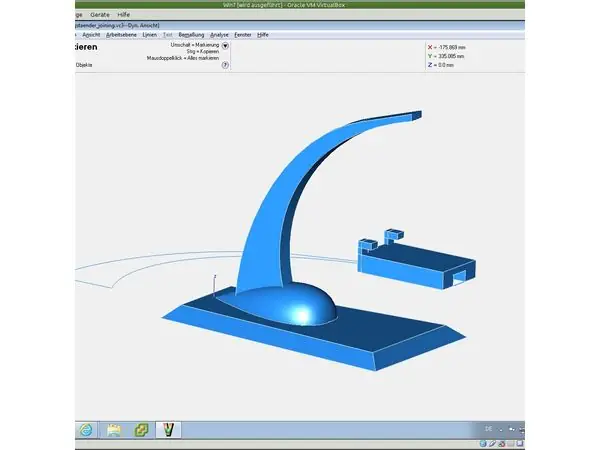Screen dimensions: 600x450
Task: Click 'Mausdoppelklick = Alles markieren' hint text
Action: tap(183, 58)
